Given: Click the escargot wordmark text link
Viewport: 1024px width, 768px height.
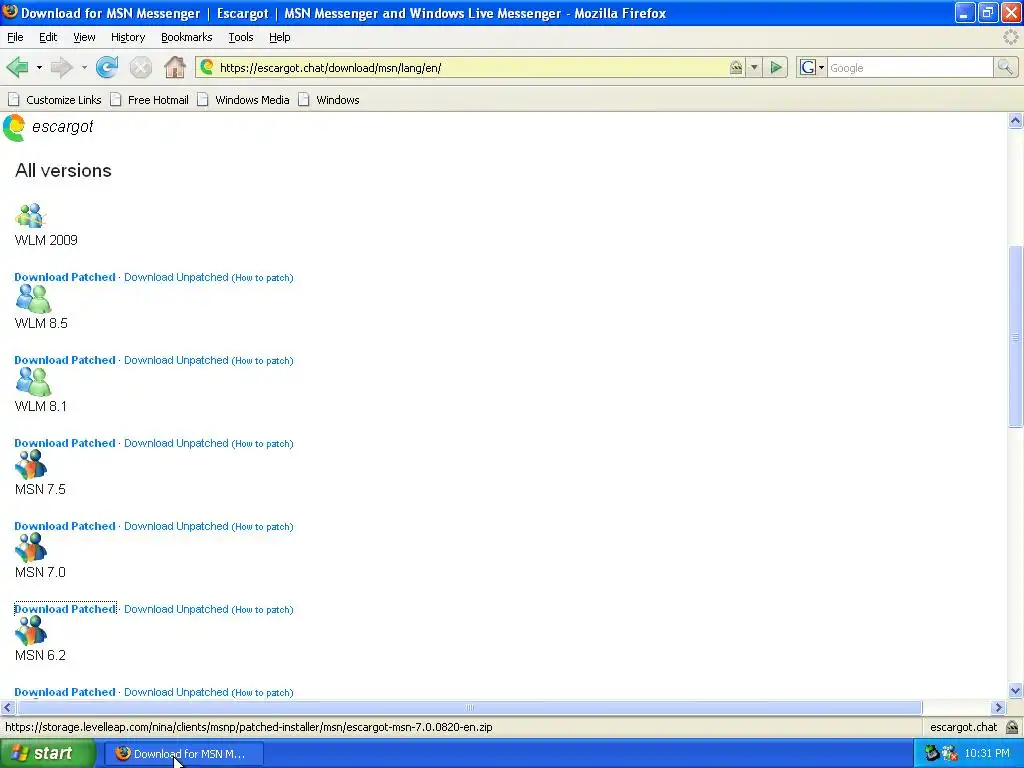Looking at the screenshot, I should point(63,126).
